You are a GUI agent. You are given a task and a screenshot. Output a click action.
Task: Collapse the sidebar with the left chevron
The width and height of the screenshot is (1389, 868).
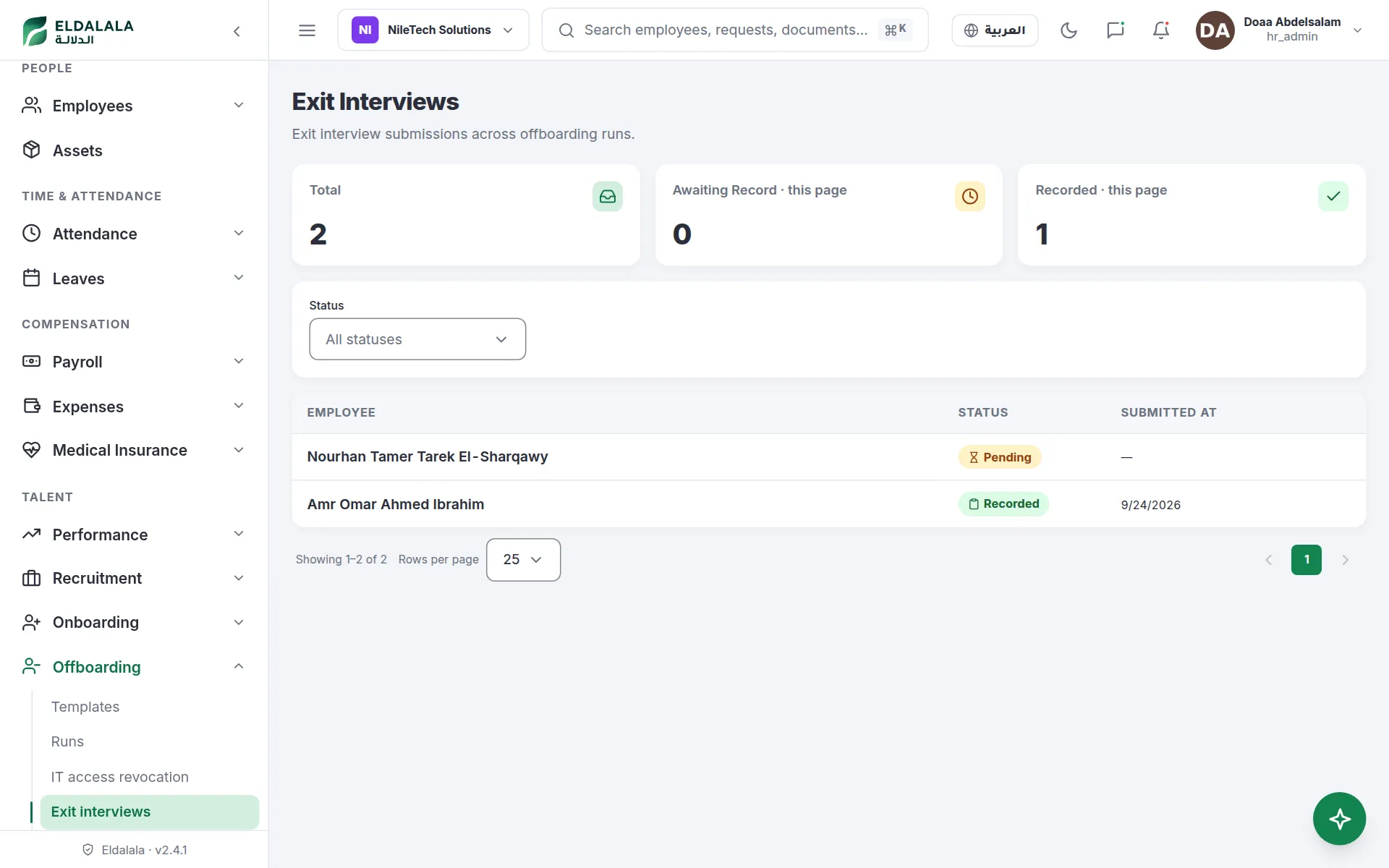pos(237,31)
